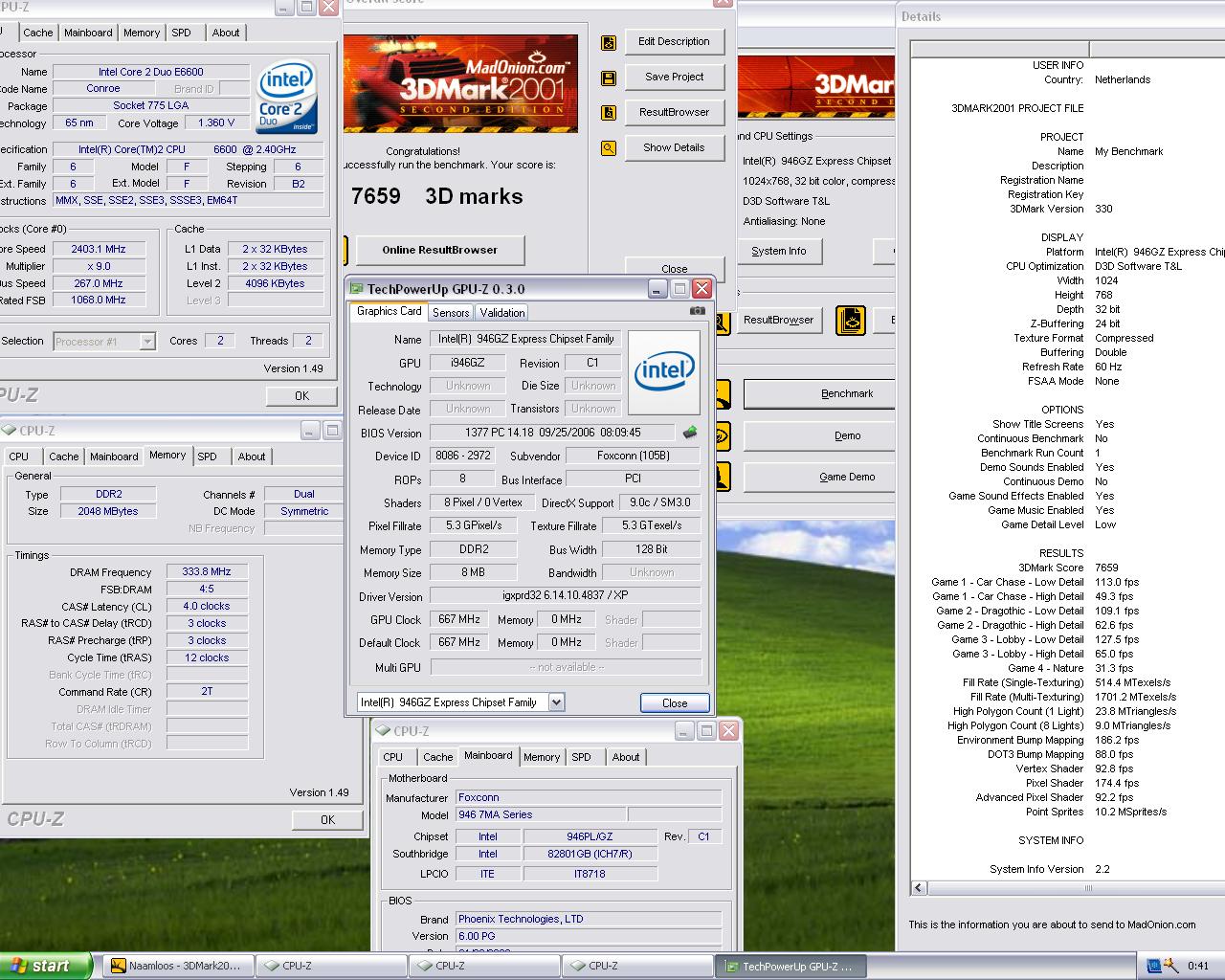The height and width of the screenshot is (980, 1225).
Task: Click the Pixel Fillrate value 5.3 GPixel/s
Action: pos(474,525)
